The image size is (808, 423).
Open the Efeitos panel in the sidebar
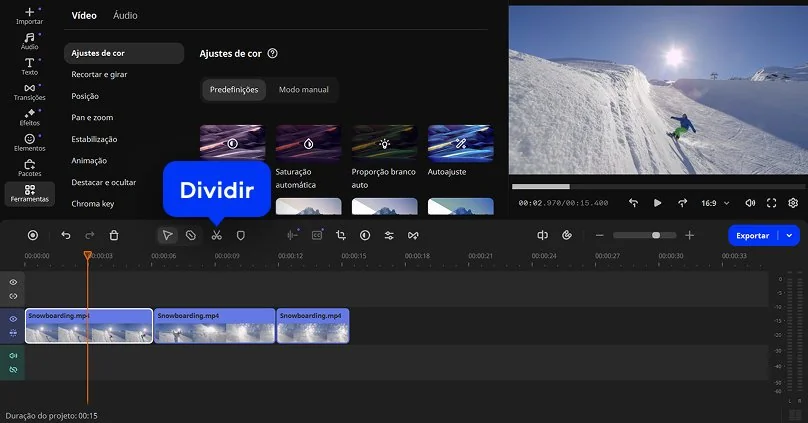30,117
